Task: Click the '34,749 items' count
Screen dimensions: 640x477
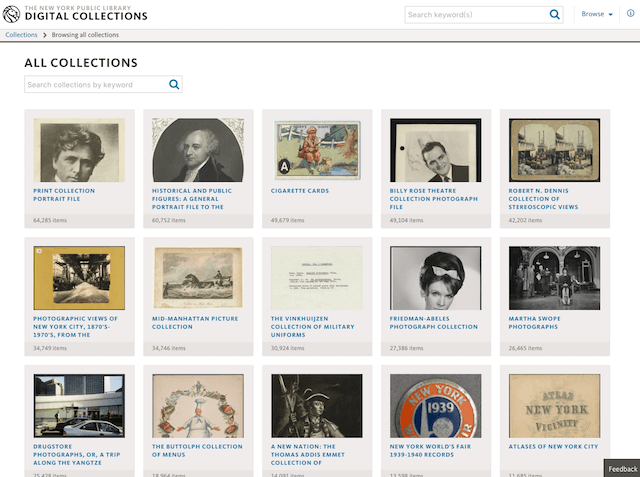Action: click(50, 348)
